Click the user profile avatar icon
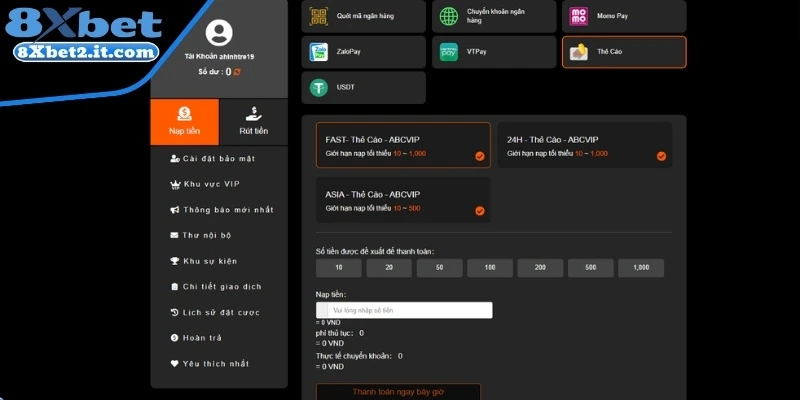This screenshot has height=400, width=800. pyautogui.click(x=219, y=33)
